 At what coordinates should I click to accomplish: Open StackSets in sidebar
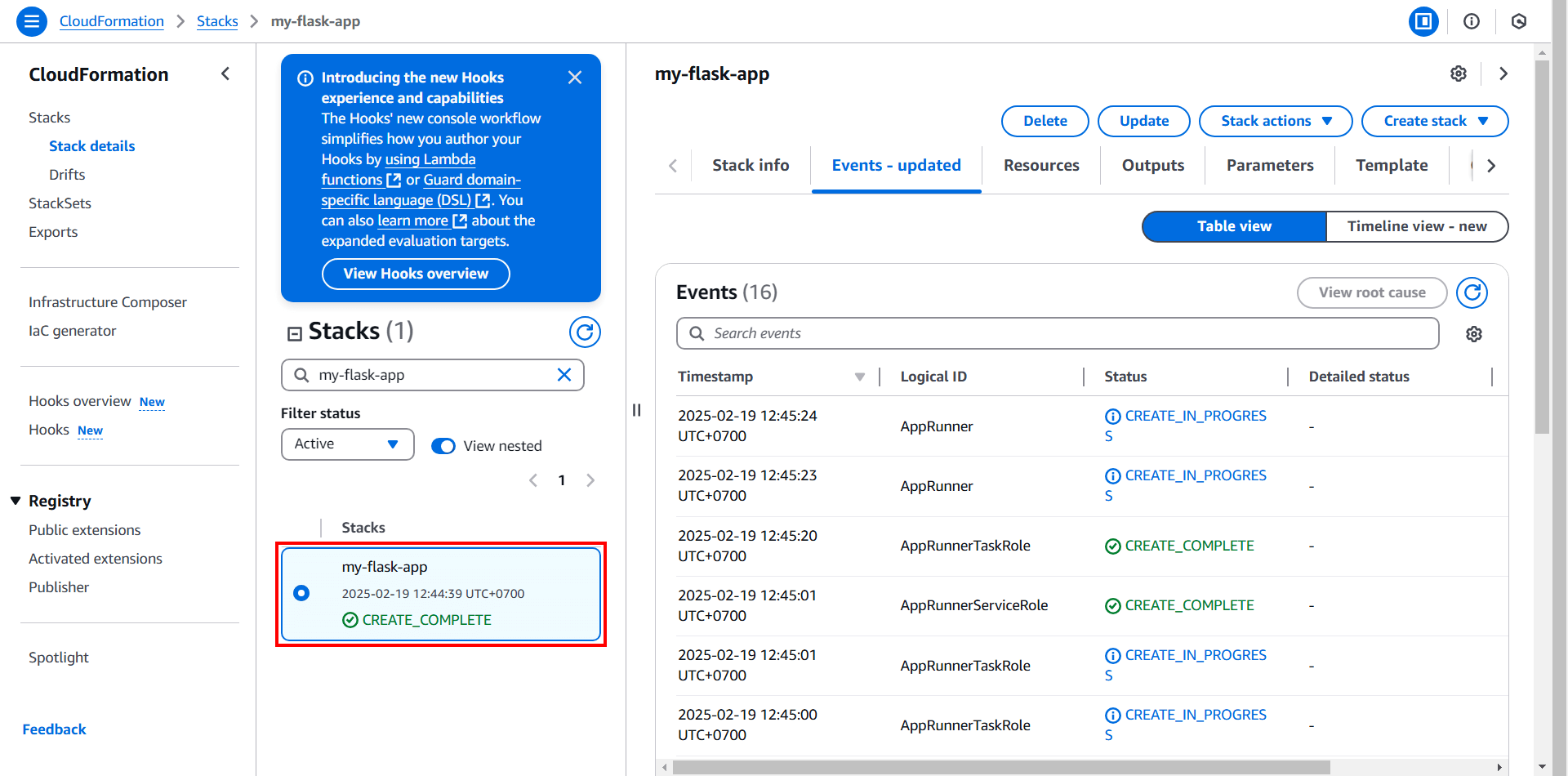pos(60,203)
